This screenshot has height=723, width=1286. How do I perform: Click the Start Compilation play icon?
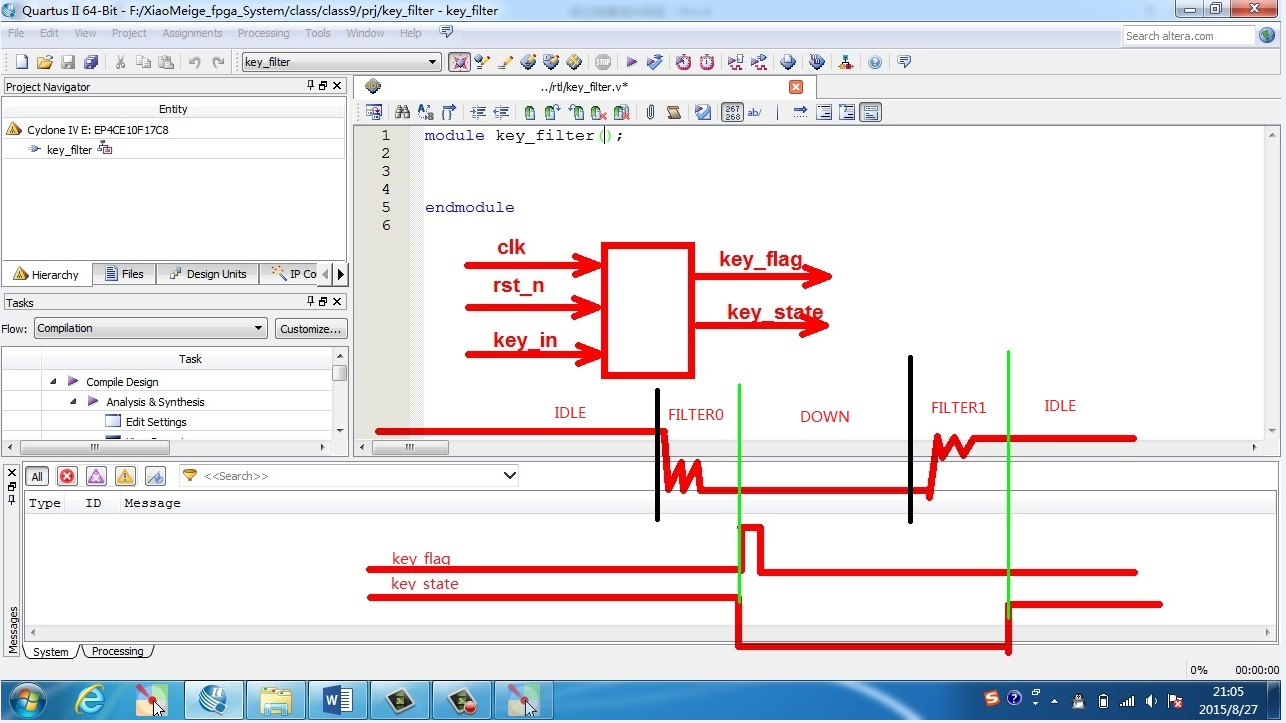(631, 62)
